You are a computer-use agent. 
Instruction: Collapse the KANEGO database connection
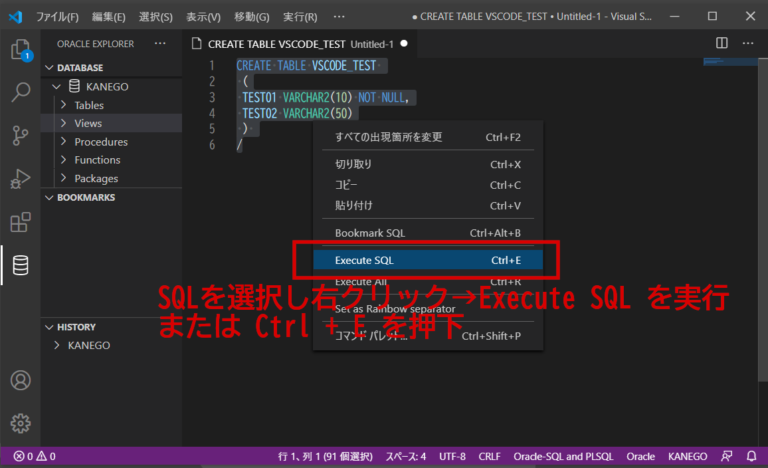56,87
